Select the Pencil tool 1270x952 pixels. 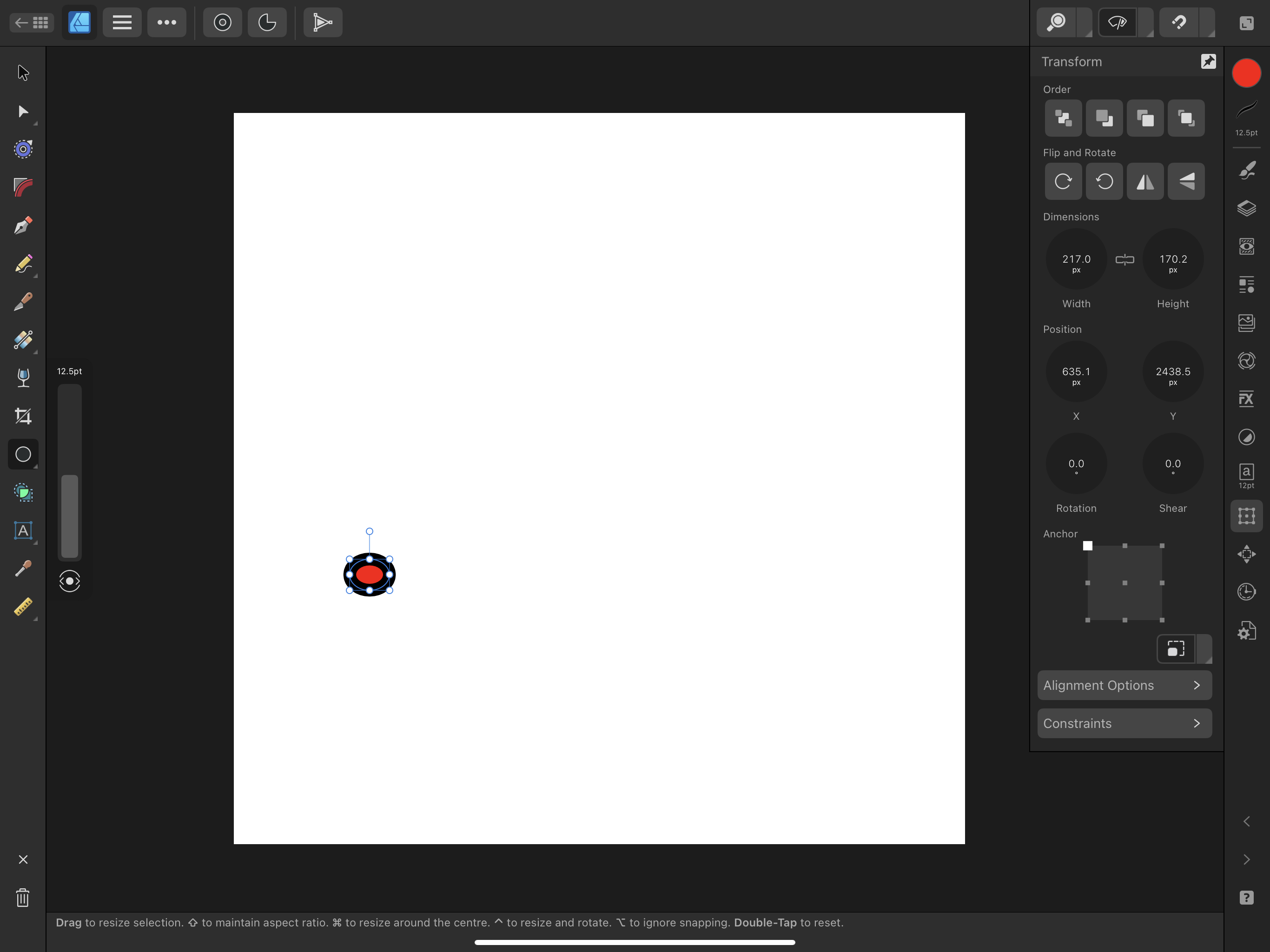click(x=23, y=264)
